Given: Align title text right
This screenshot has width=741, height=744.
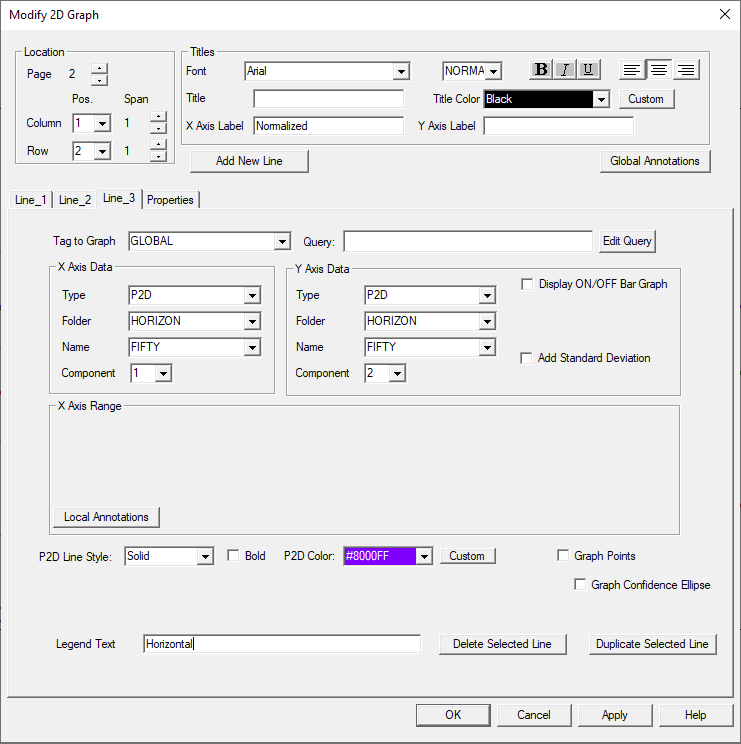Looking at the screenshot, I should click(686, 70).
